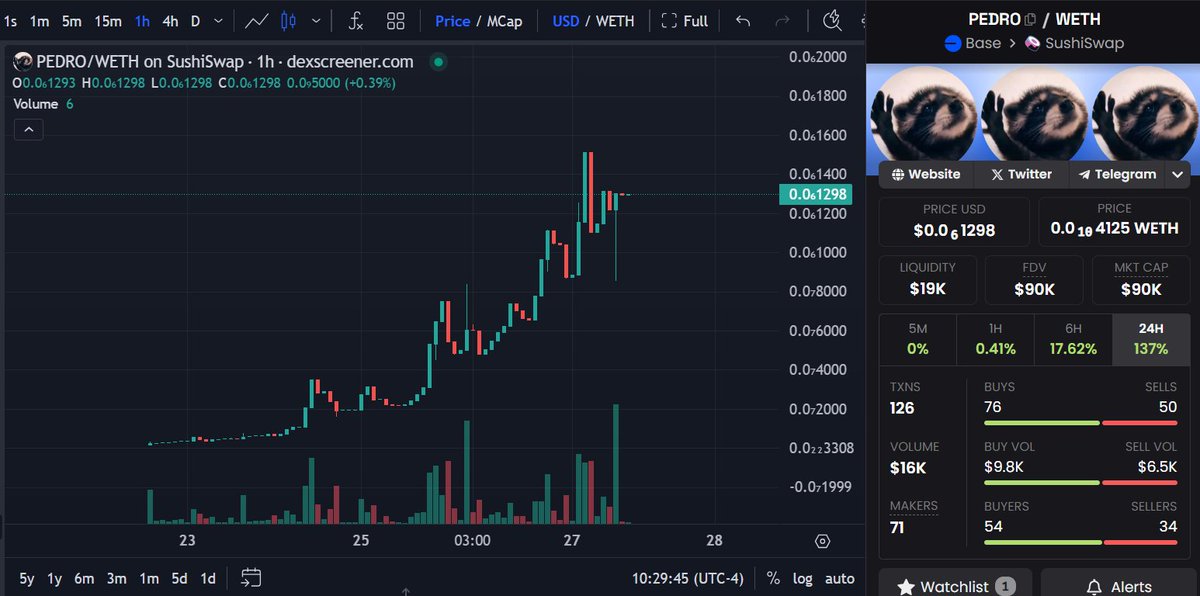Screen dimensions: 1200x596
Task: Open the multi-chart layout grid
Action: 396,20
